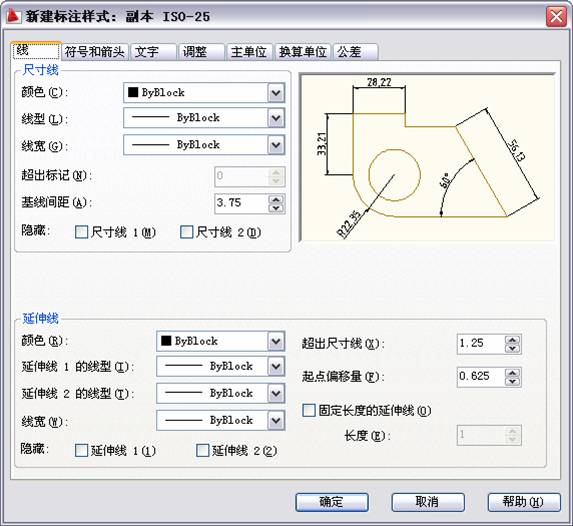Increase 超出尺寸线 value using up spinner

point(512,340)
